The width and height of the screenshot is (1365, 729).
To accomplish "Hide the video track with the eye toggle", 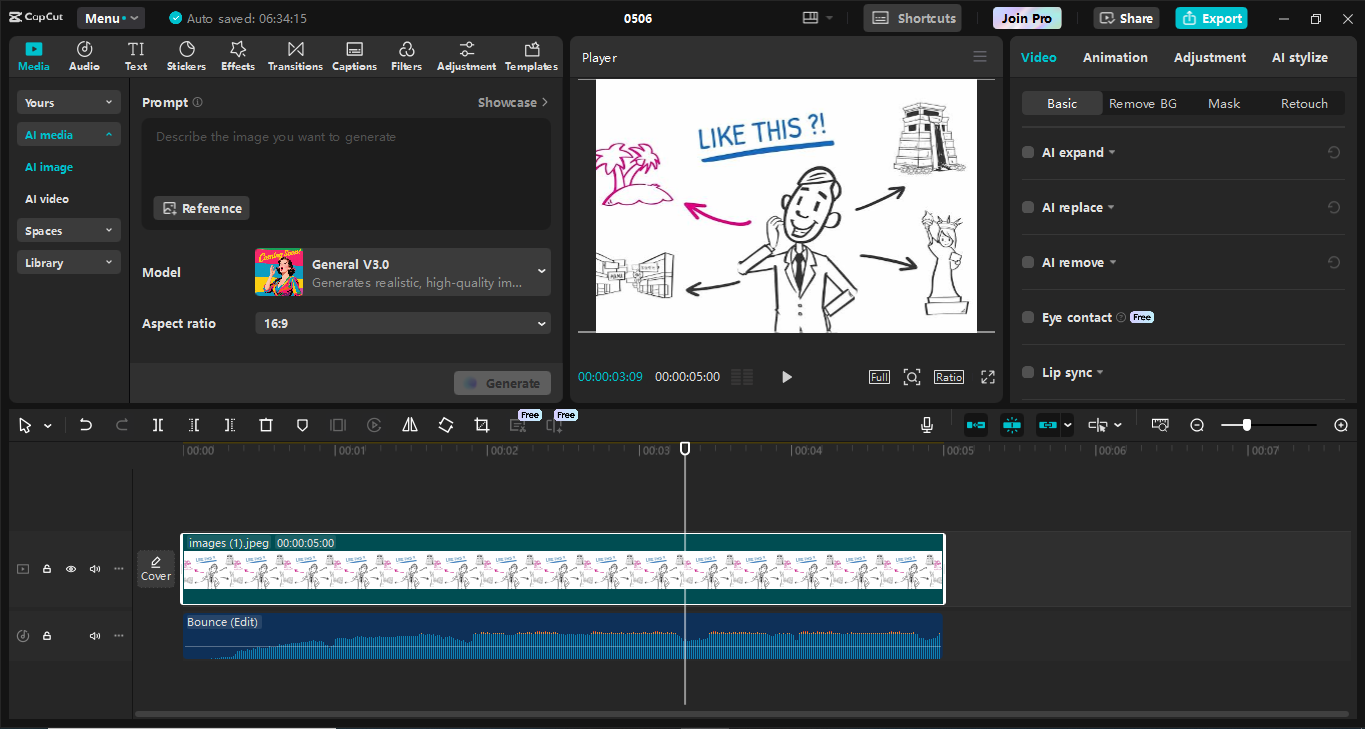I will (x=70, y=568).
